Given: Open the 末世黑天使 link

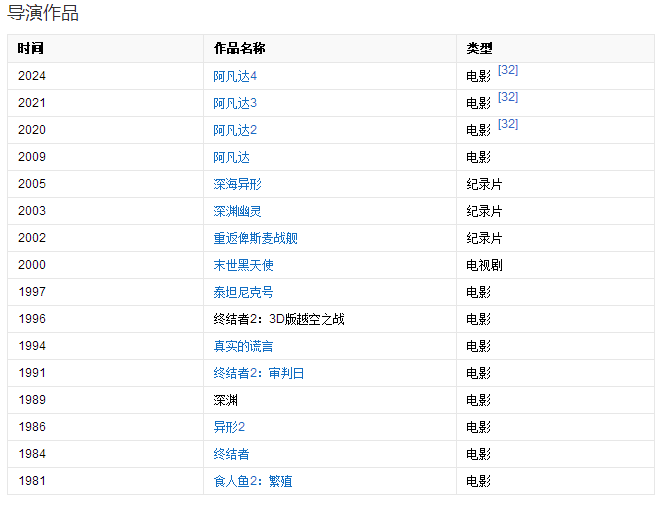Looking at the screenshot, I should click(x=243, y=265).
